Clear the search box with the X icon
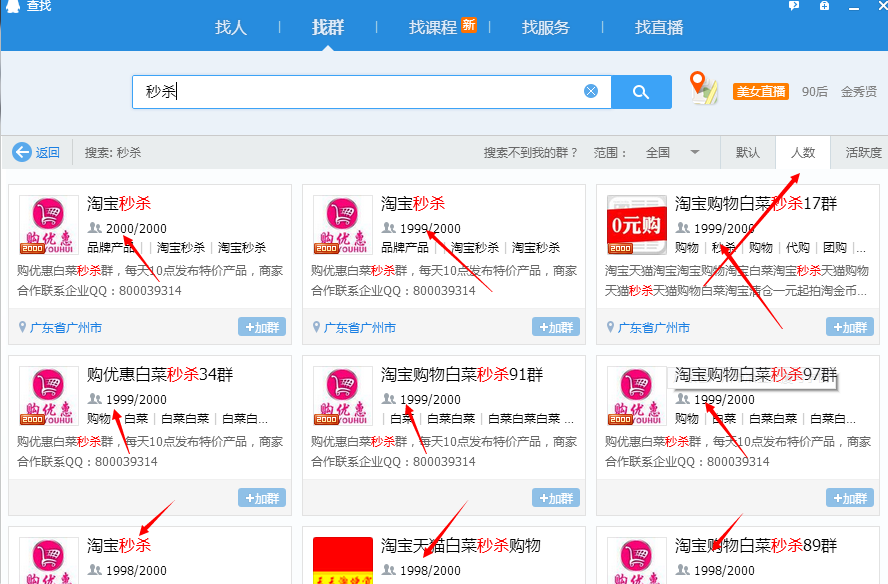Screen dimensions: 888x584 591,91
